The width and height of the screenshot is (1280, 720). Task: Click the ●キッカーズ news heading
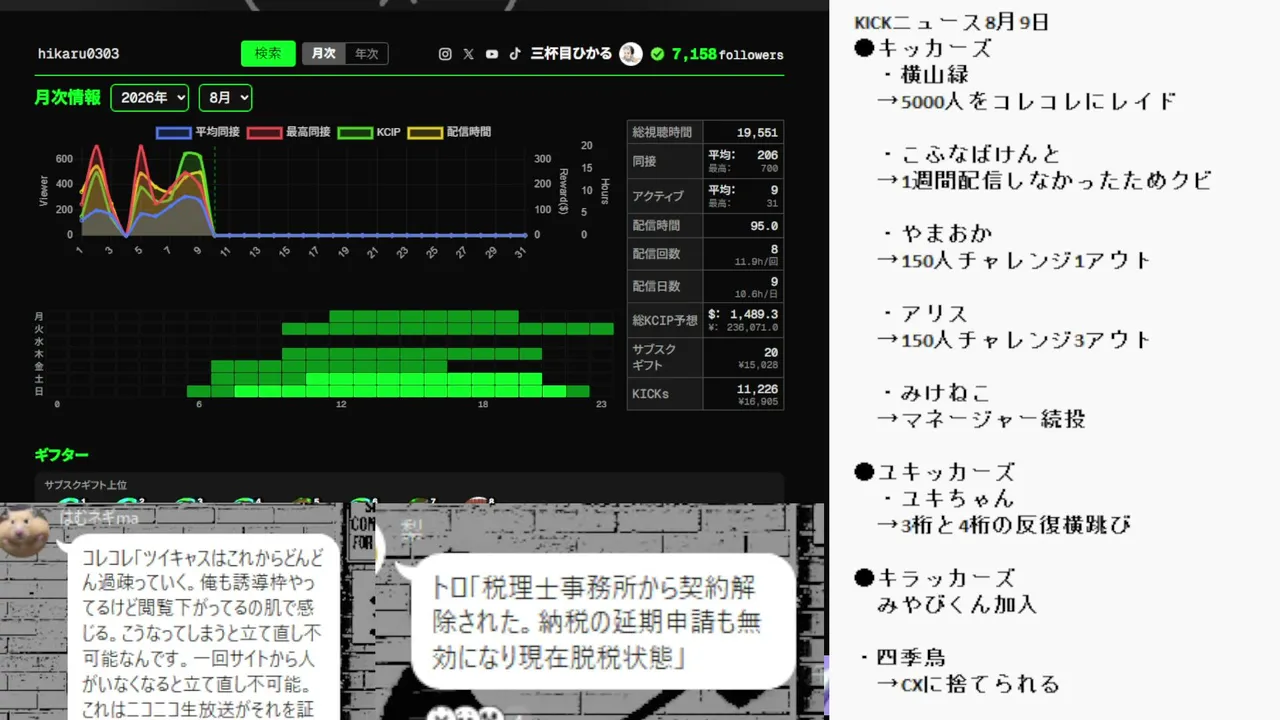(922, 48)
